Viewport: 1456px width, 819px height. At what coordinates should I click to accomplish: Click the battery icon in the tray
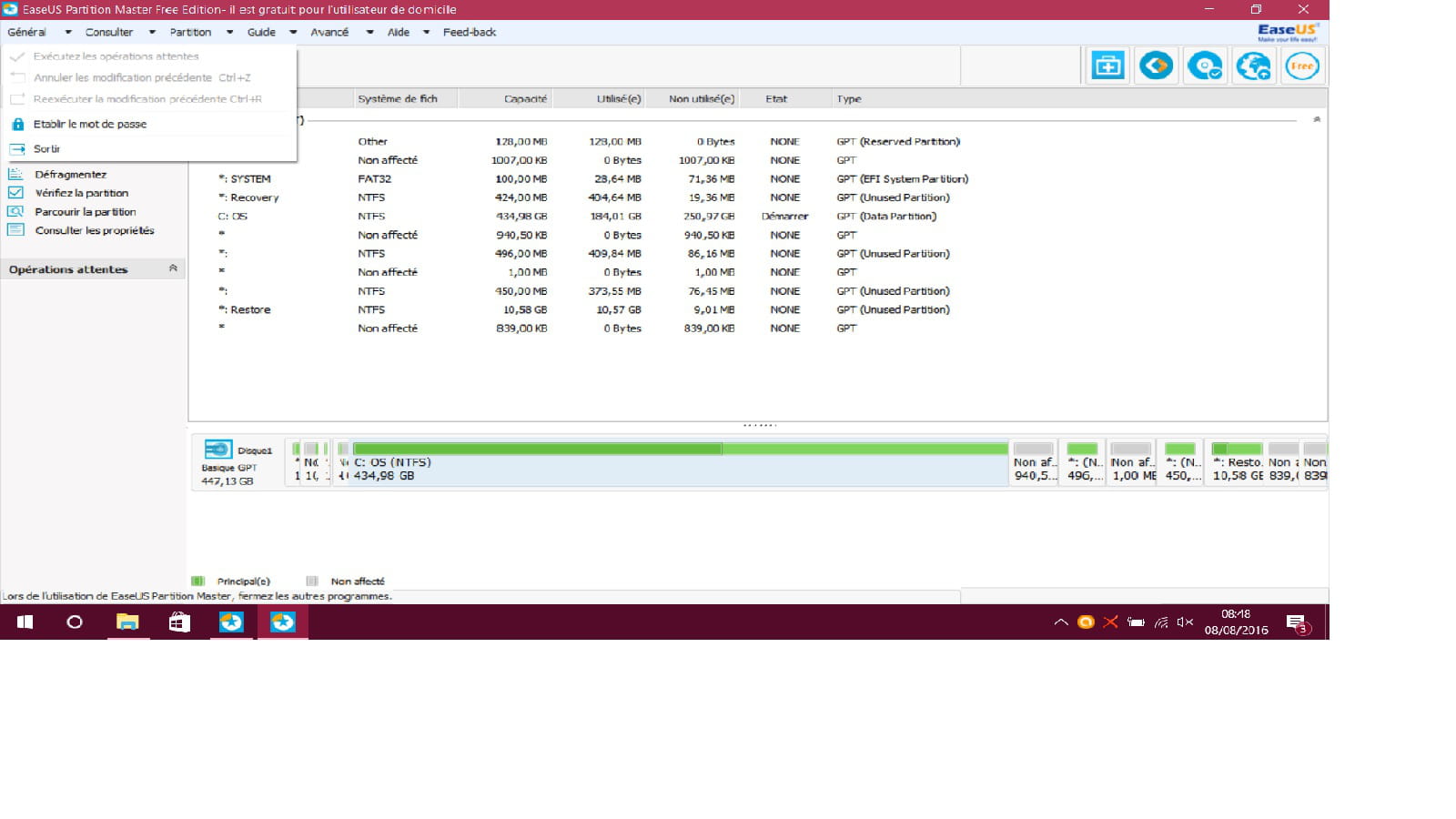[x=1136, y=622]
